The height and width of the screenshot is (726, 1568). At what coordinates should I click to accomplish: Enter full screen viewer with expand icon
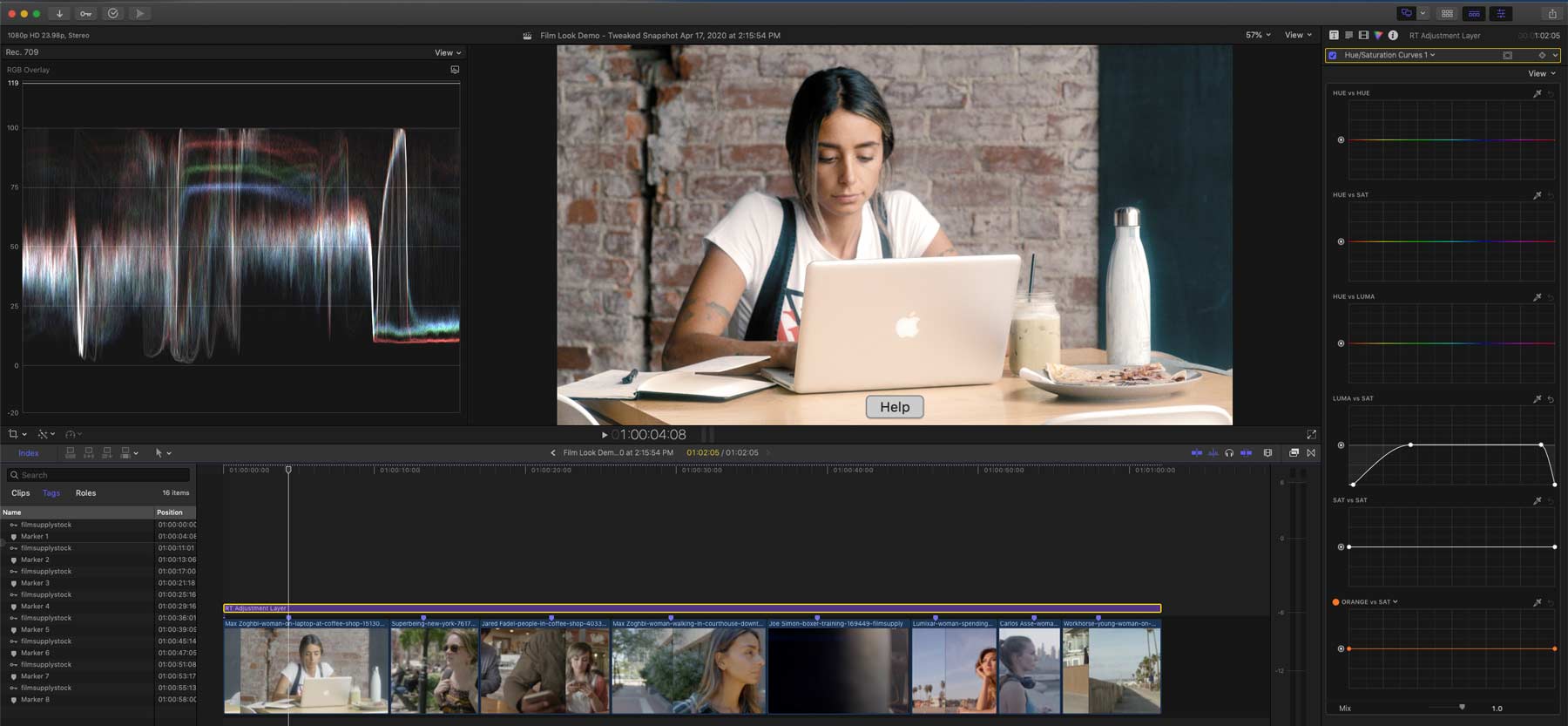coord(1311,434)
